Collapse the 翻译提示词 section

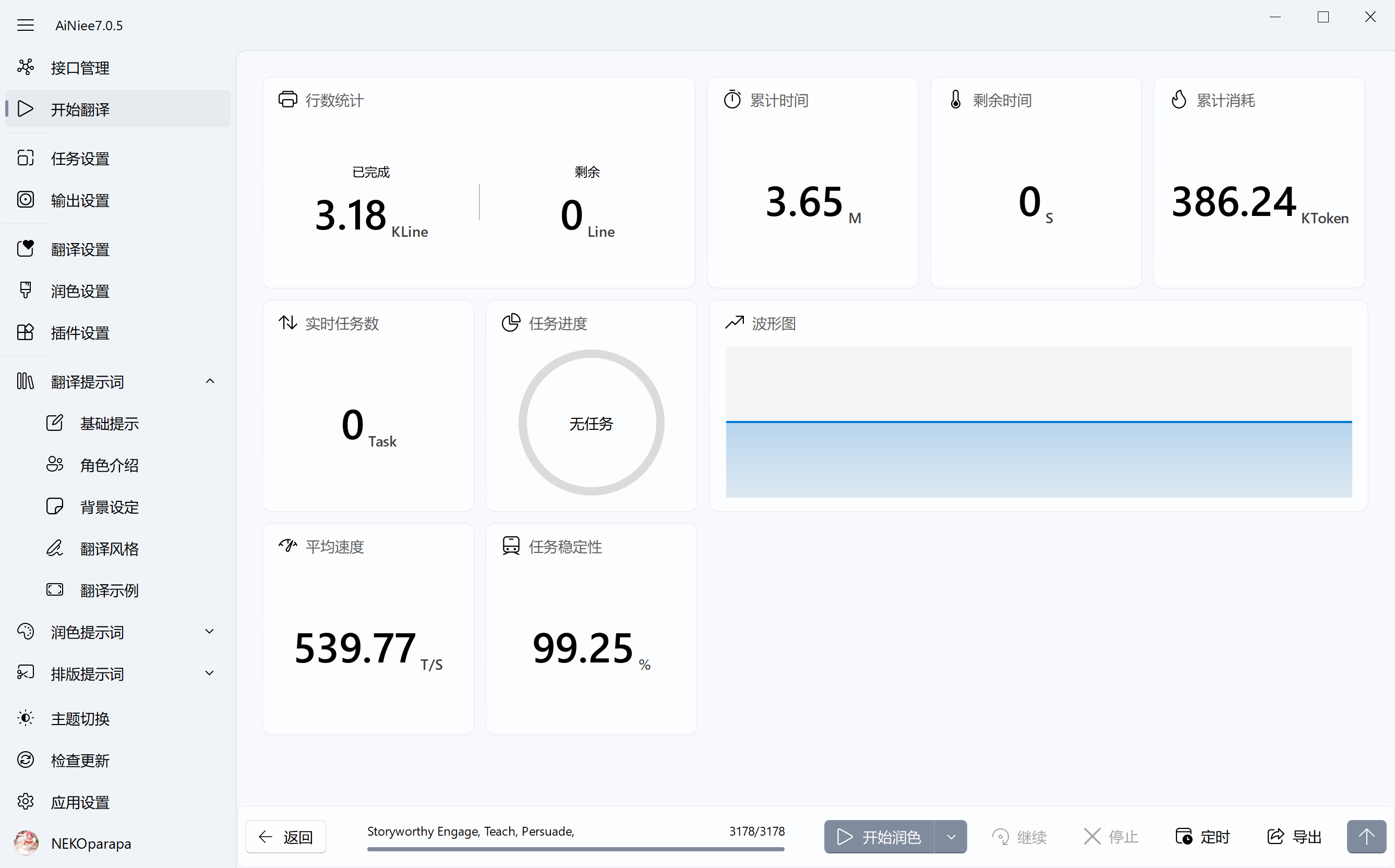coord(210,381)
